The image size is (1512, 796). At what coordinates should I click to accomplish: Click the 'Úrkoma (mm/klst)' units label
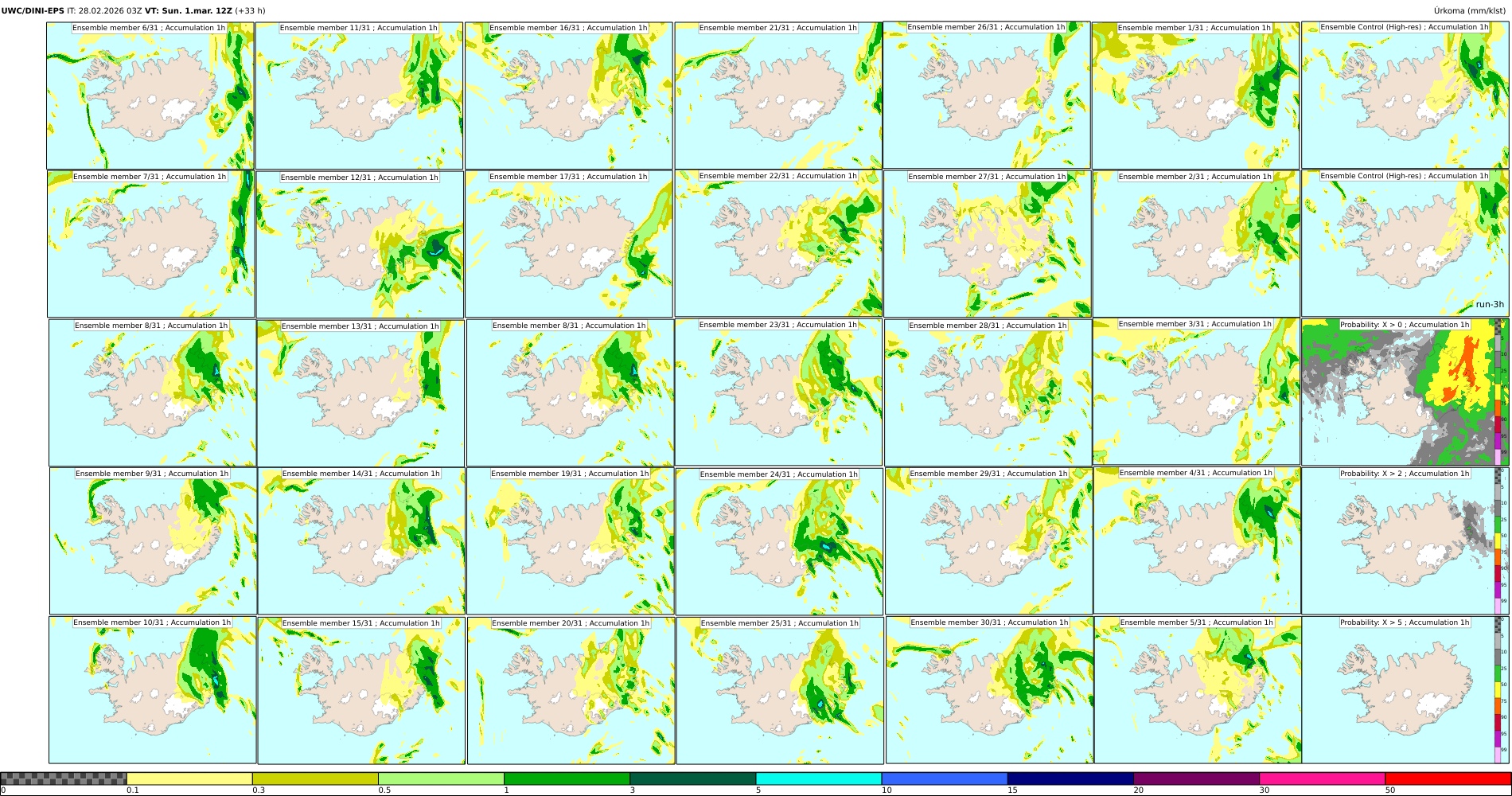point(1471,11)
